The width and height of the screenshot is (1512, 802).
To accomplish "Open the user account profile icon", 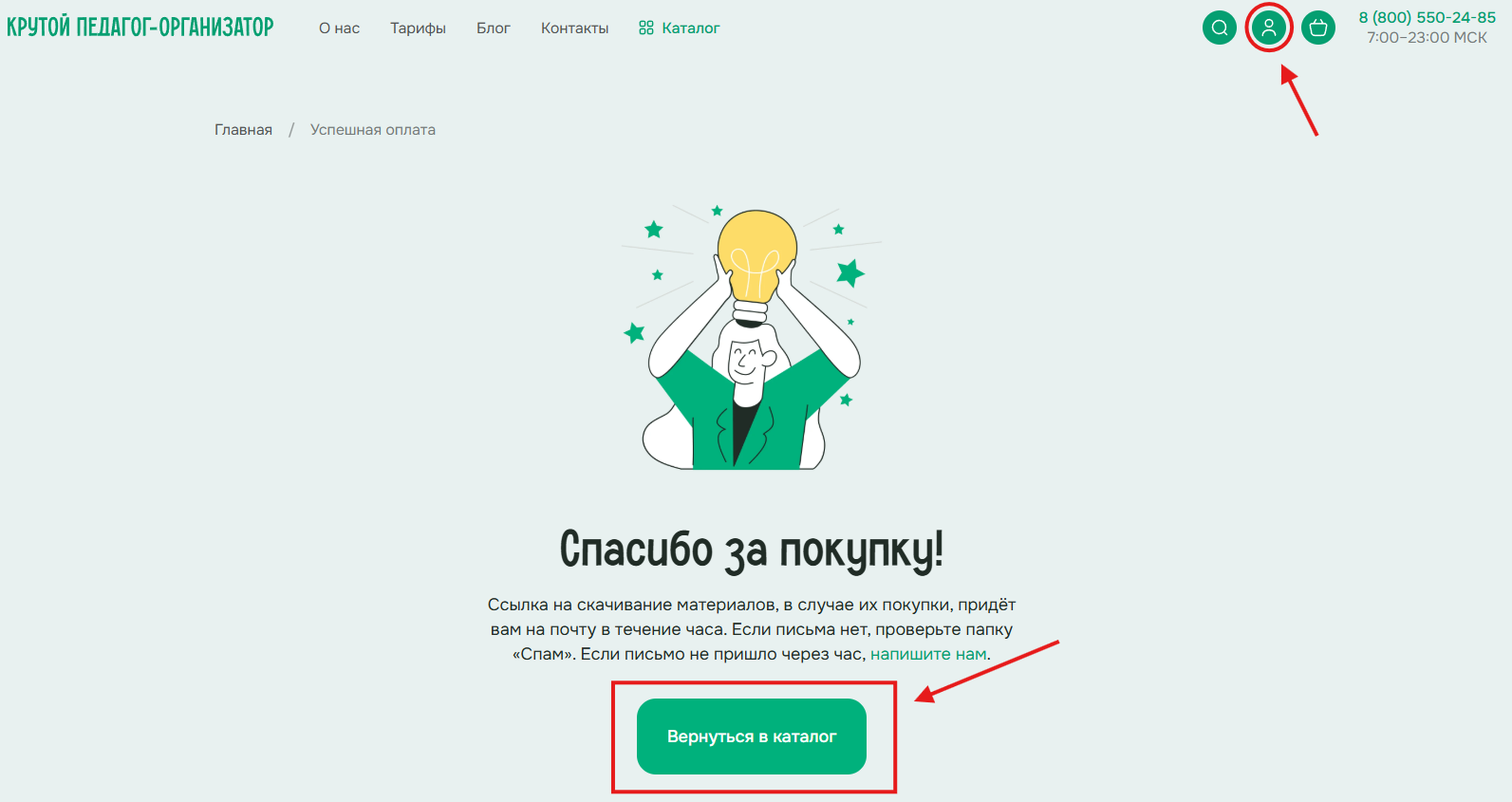I will [1269, 28].
